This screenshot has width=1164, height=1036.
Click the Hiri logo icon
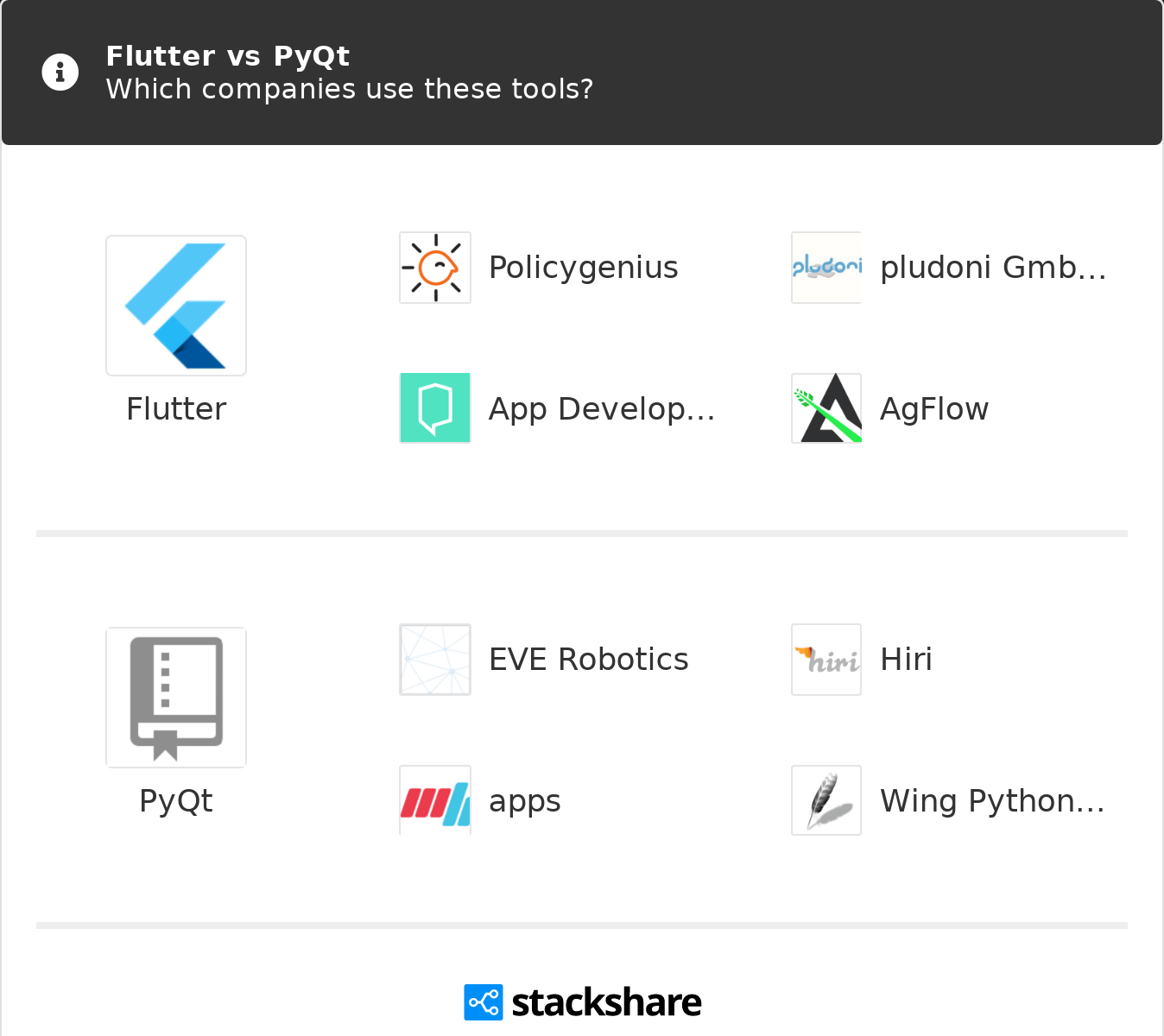tap(826, 660)
